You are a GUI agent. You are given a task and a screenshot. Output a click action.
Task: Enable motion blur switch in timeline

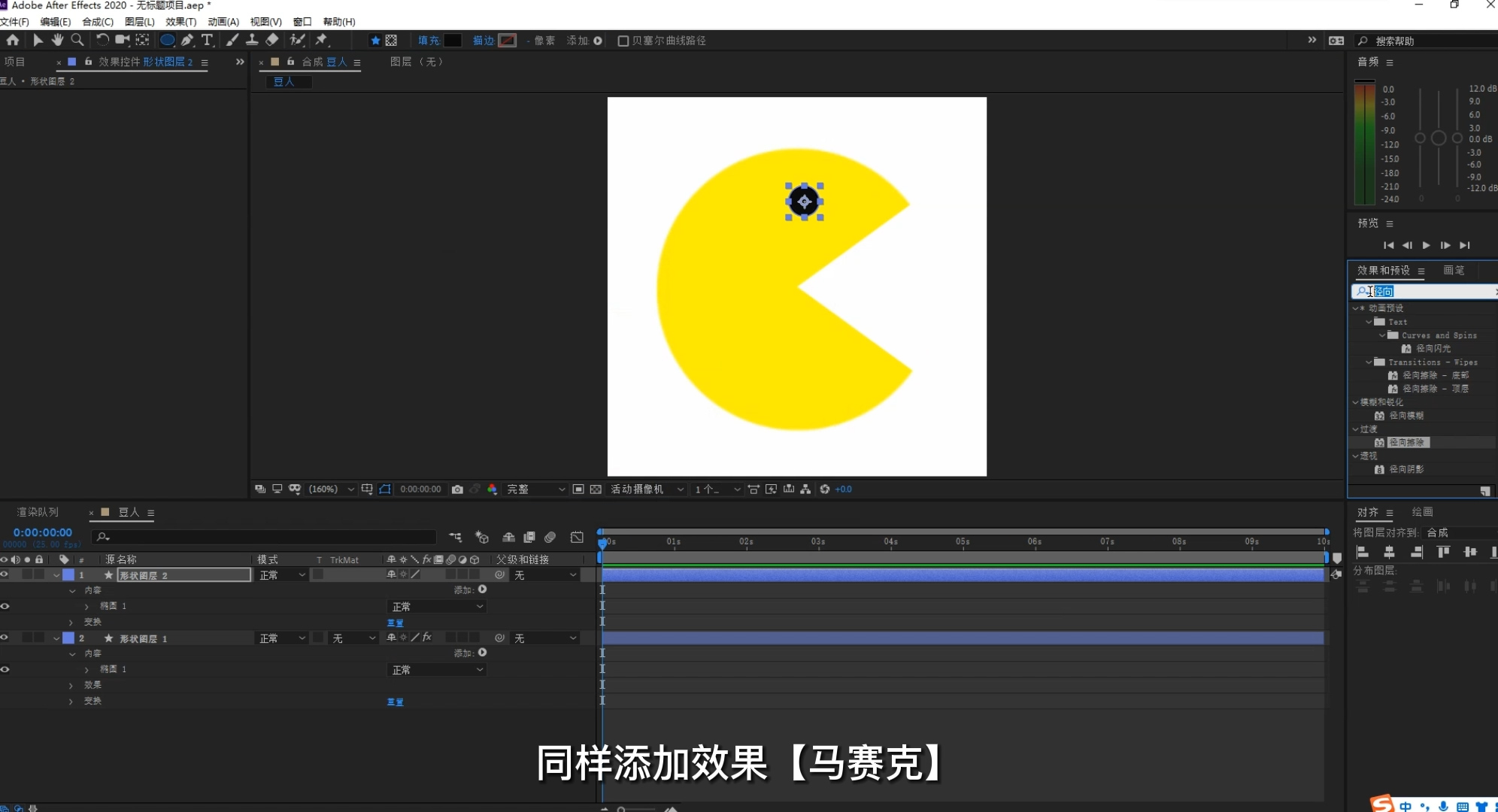click(x=550, y=537)
